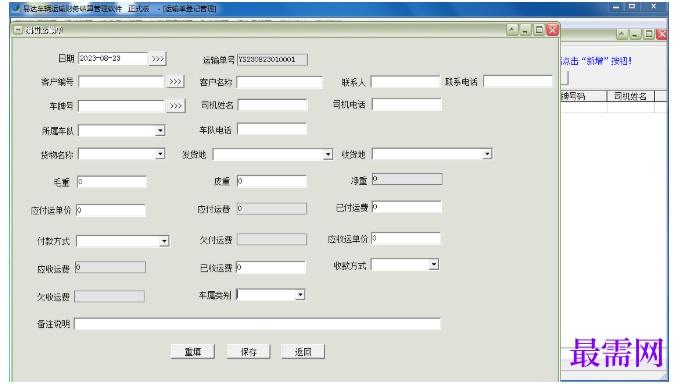Click the 联系人 input field
This screenshot has height=384, width=682.
click(405, 81)
